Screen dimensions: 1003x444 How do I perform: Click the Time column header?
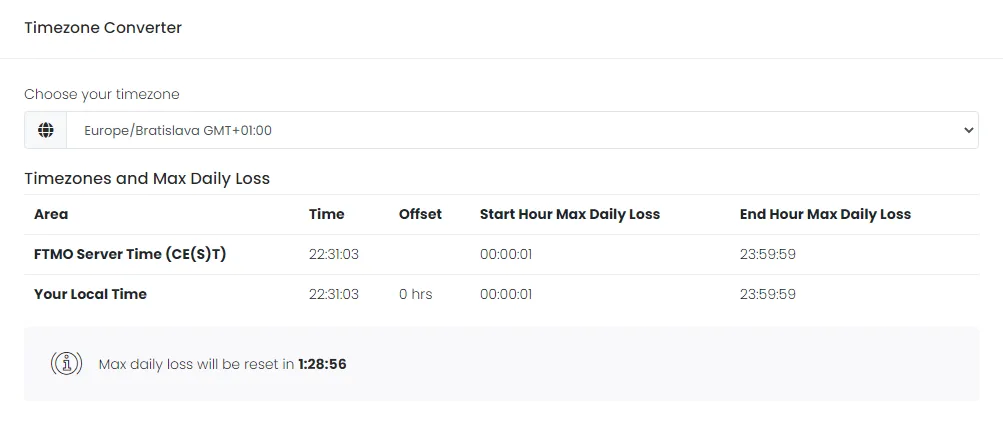click(327, 214)
